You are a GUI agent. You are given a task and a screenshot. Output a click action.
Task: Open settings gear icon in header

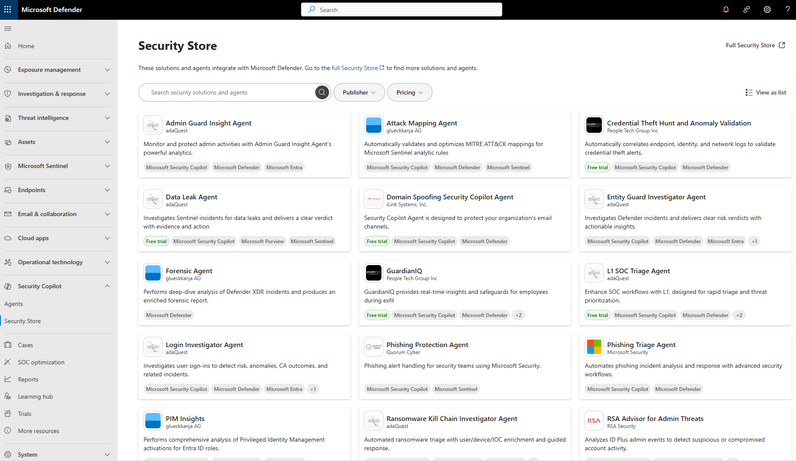click(767, 9)
